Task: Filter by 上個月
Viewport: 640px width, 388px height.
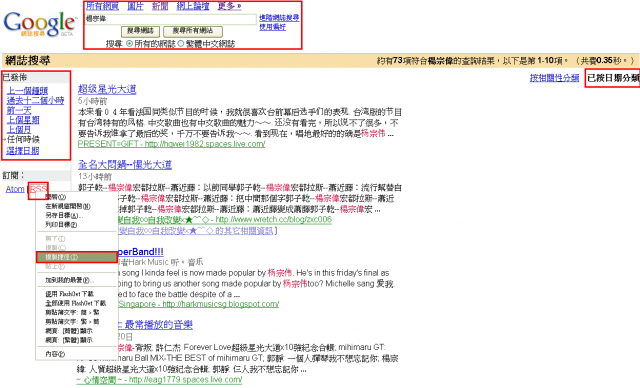Action: pos(19,130)
